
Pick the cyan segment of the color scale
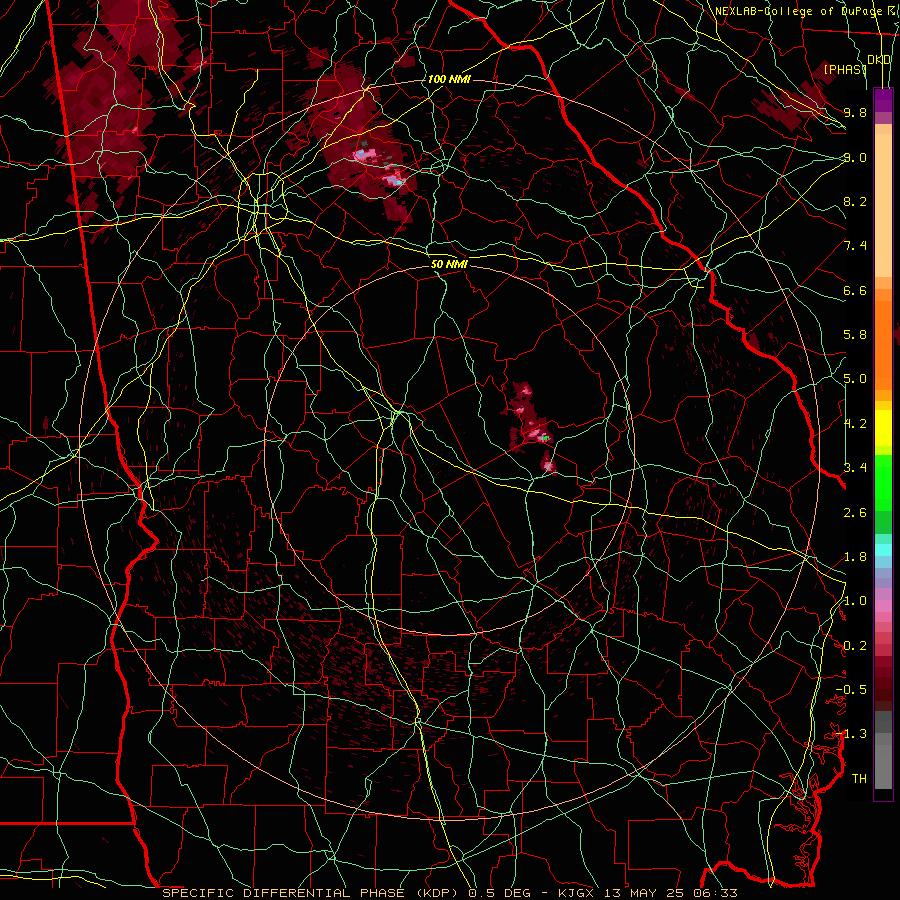883,550
